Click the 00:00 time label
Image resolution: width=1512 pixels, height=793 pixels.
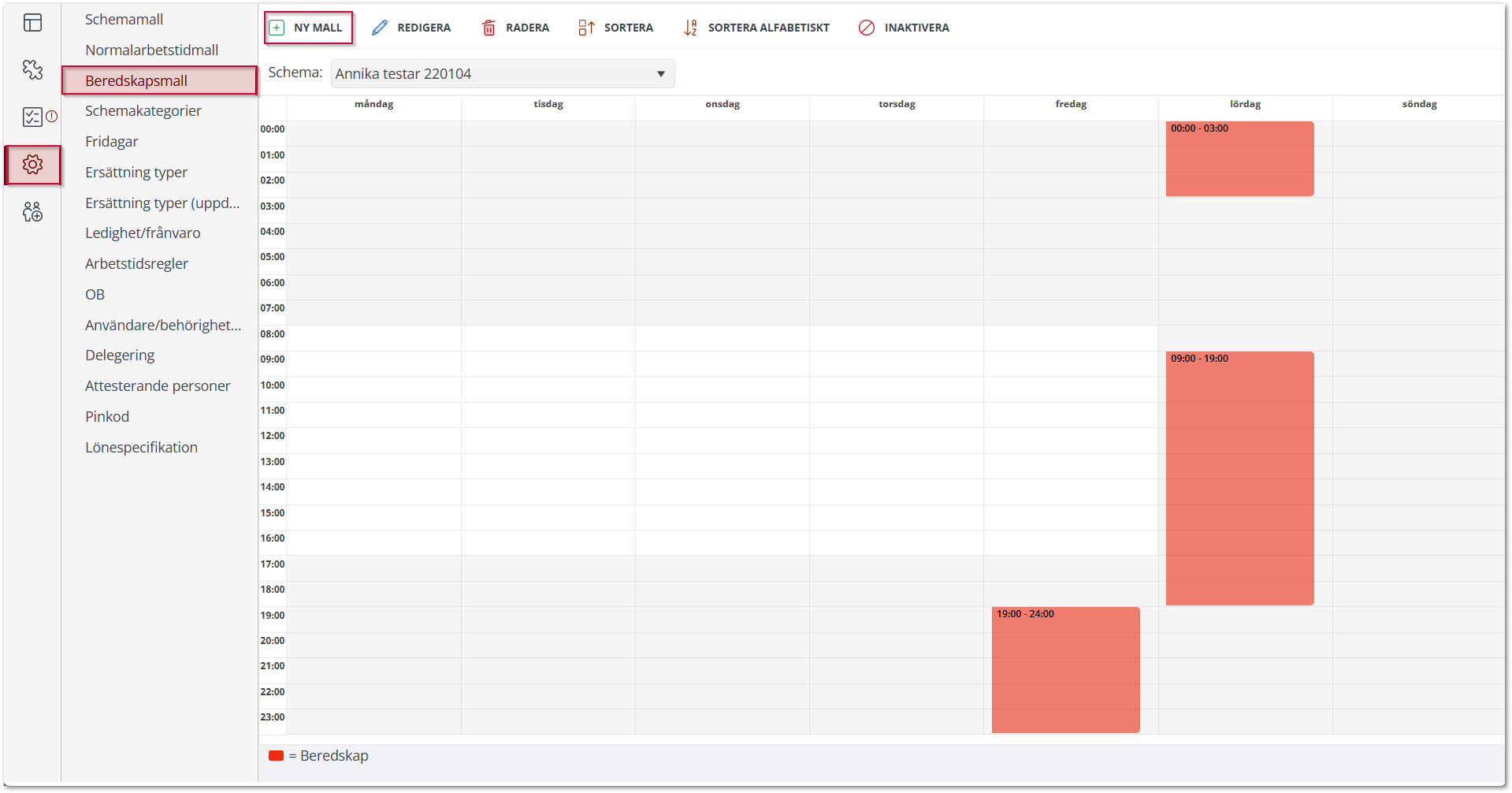273,129
